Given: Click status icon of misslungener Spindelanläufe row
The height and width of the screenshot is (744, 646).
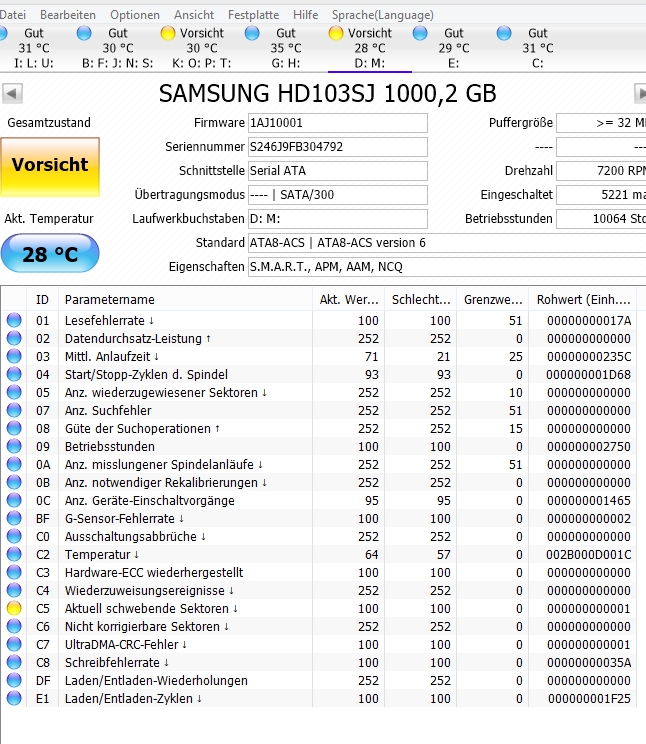Looking at the screenshot, I should click(14, 465).
